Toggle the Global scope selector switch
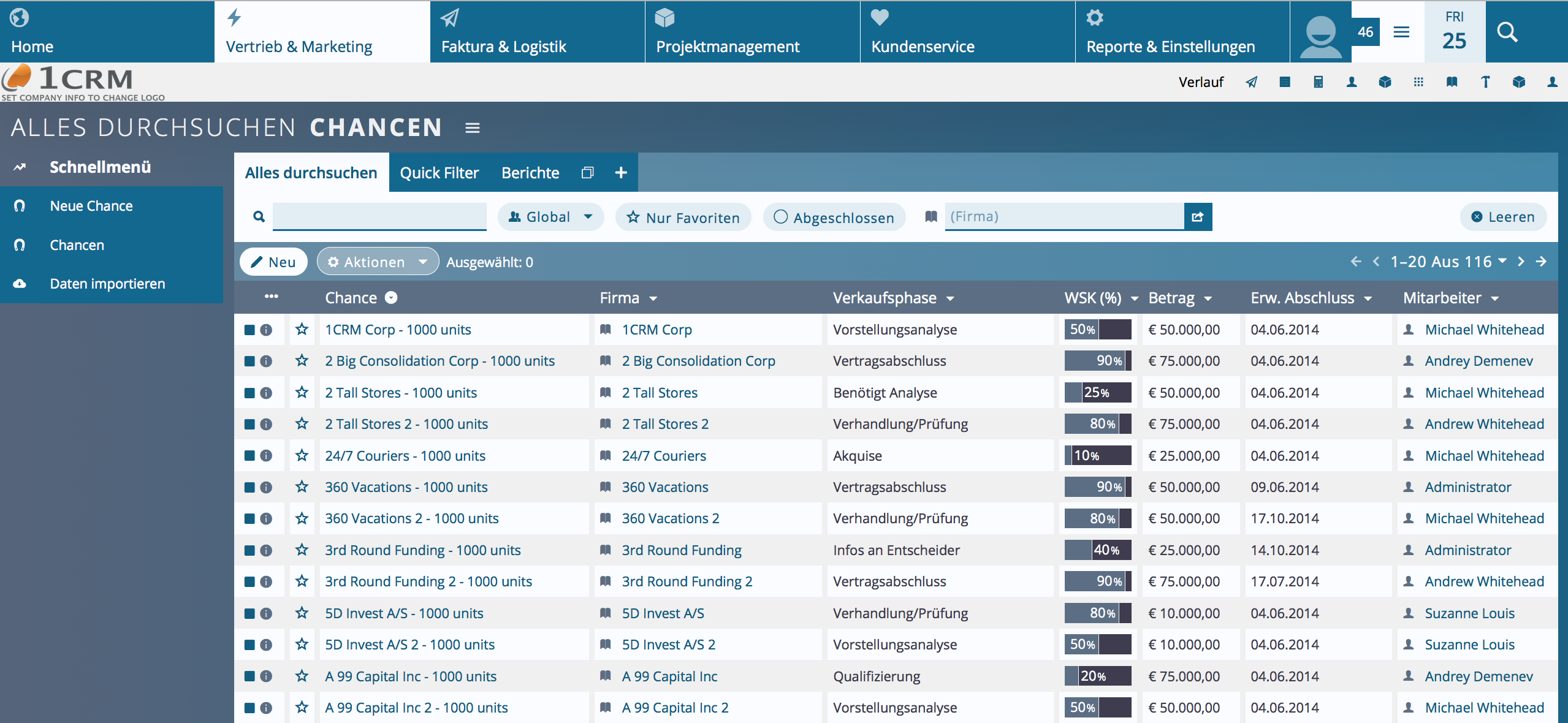This screenshot has height=723, width=1568. [x=551, y=217]
